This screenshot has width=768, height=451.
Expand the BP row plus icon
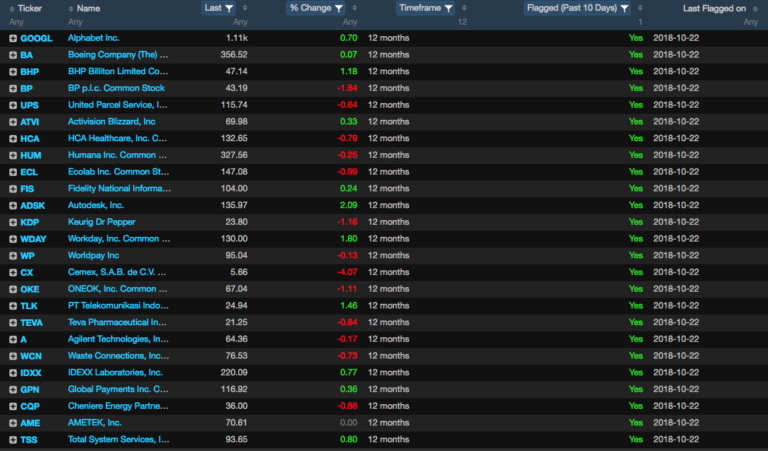(13, 89)
